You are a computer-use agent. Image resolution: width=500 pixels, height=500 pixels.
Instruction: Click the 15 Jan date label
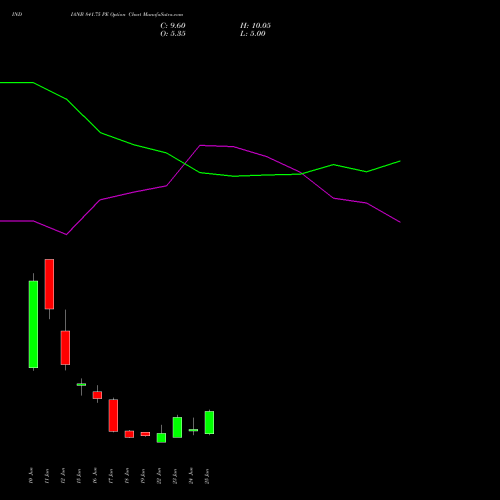click(x=79, y=476)
